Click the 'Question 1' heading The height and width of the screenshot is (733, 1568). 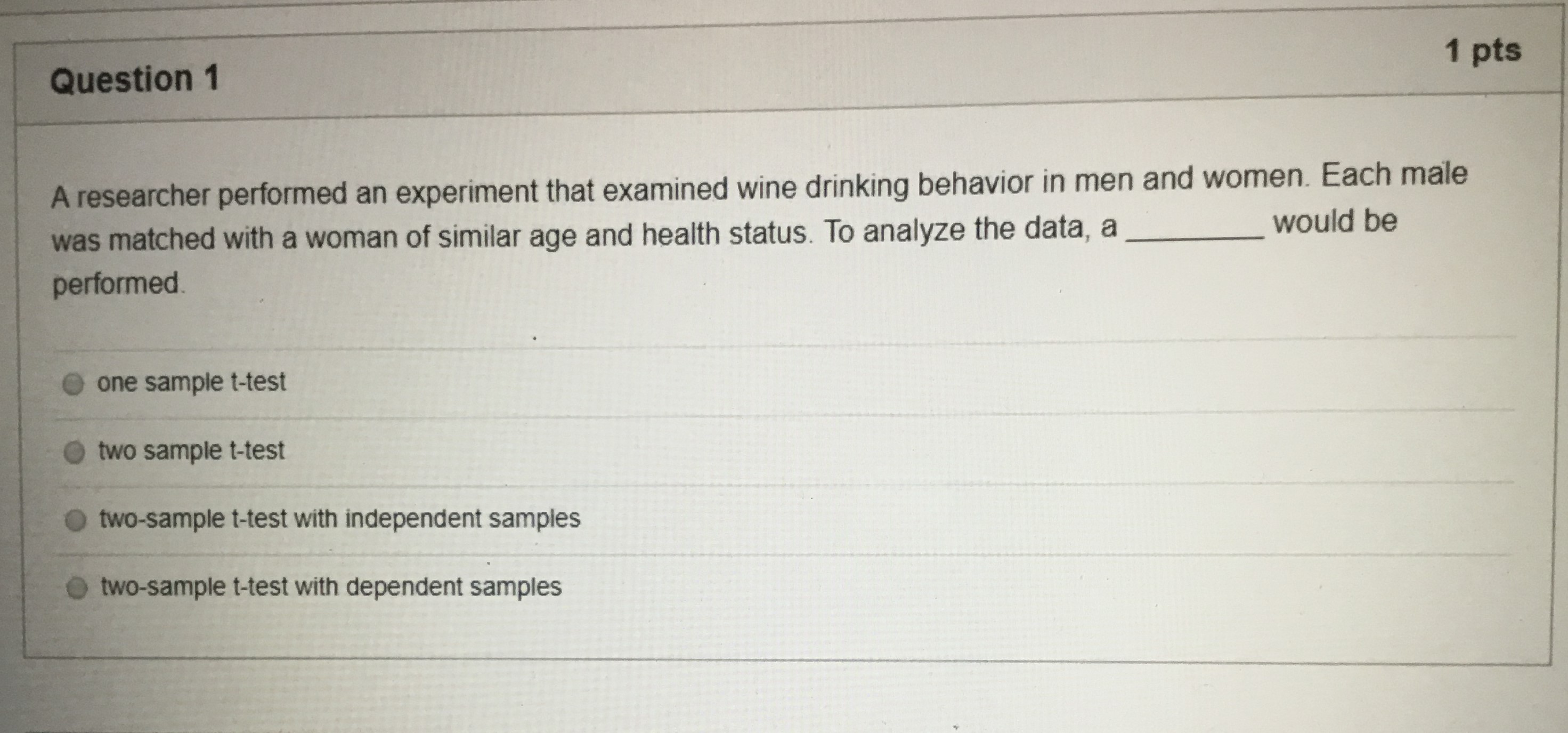pos(134,80)
